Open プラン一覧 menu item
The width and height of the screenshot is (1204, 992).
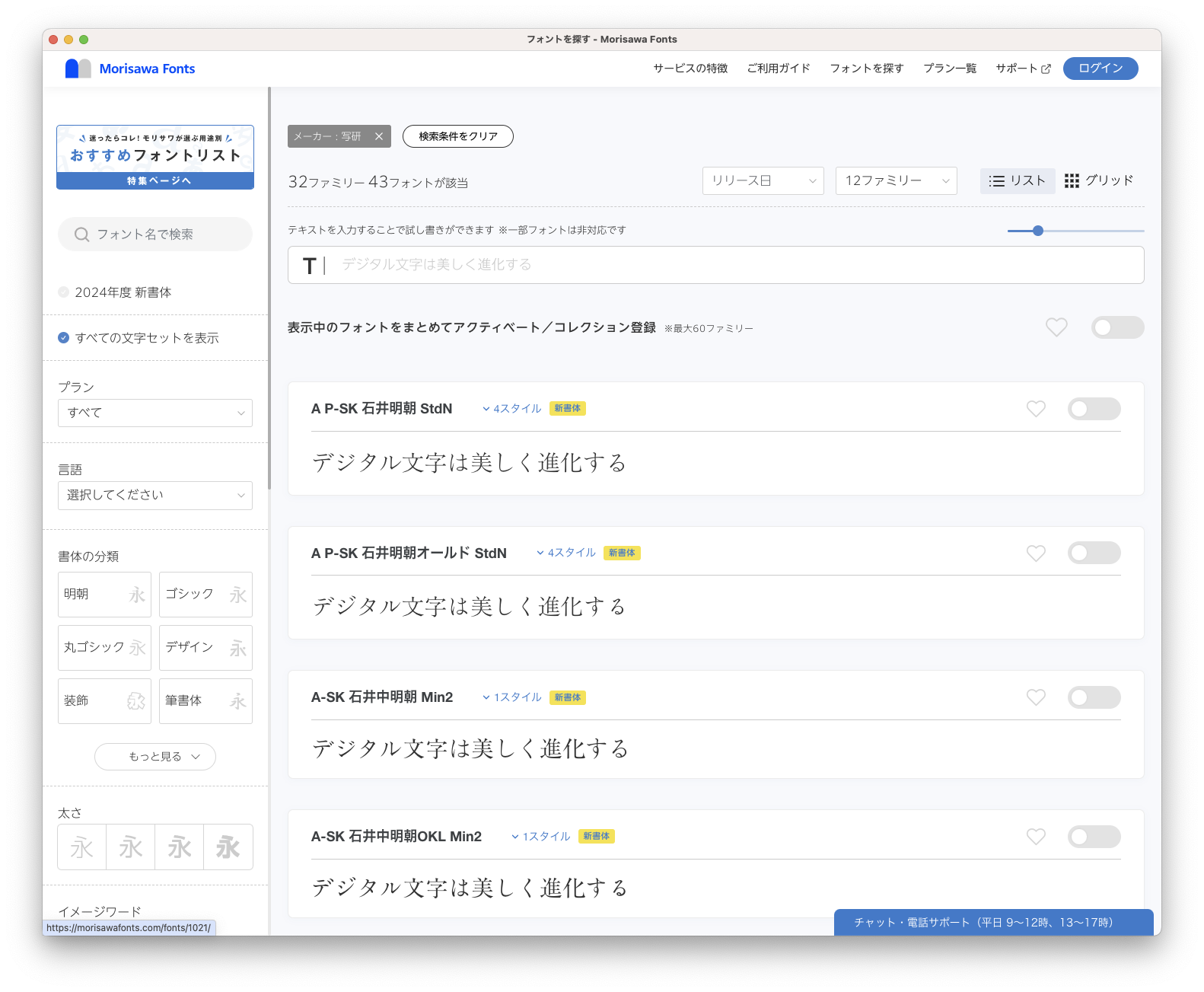(950, 69)
